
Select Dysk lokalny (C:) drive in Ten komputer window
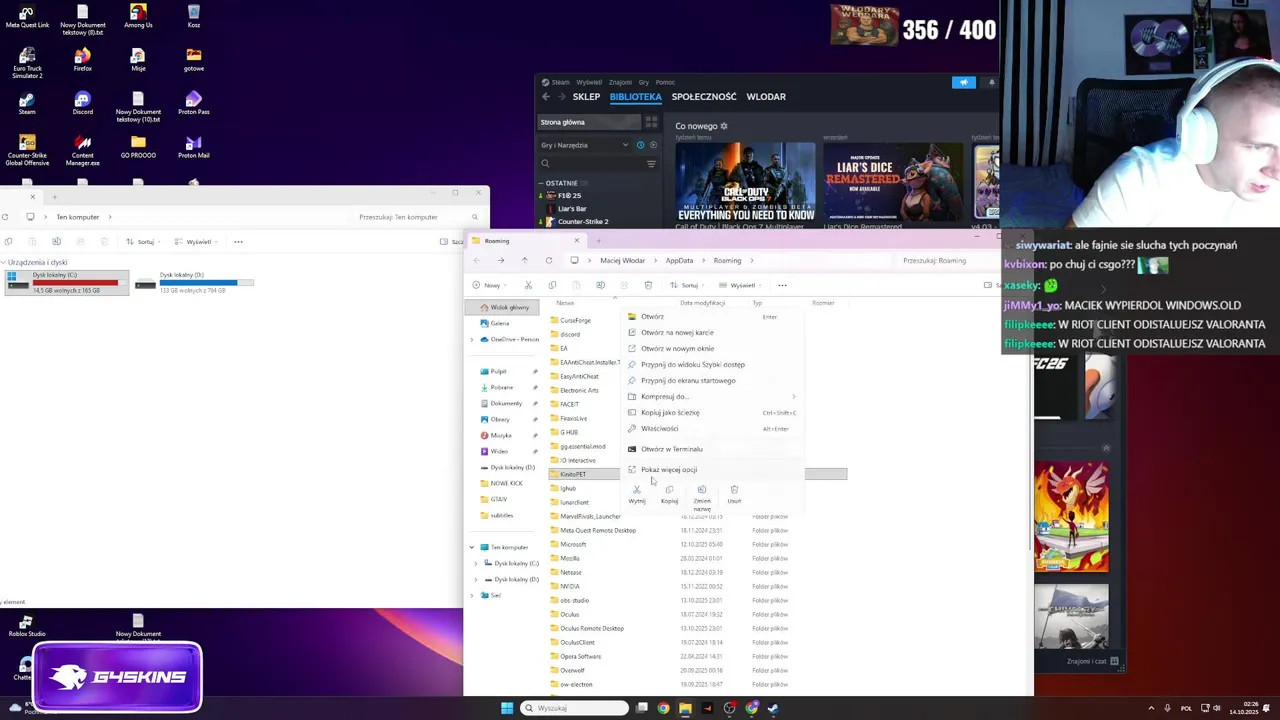coord(68,283)
